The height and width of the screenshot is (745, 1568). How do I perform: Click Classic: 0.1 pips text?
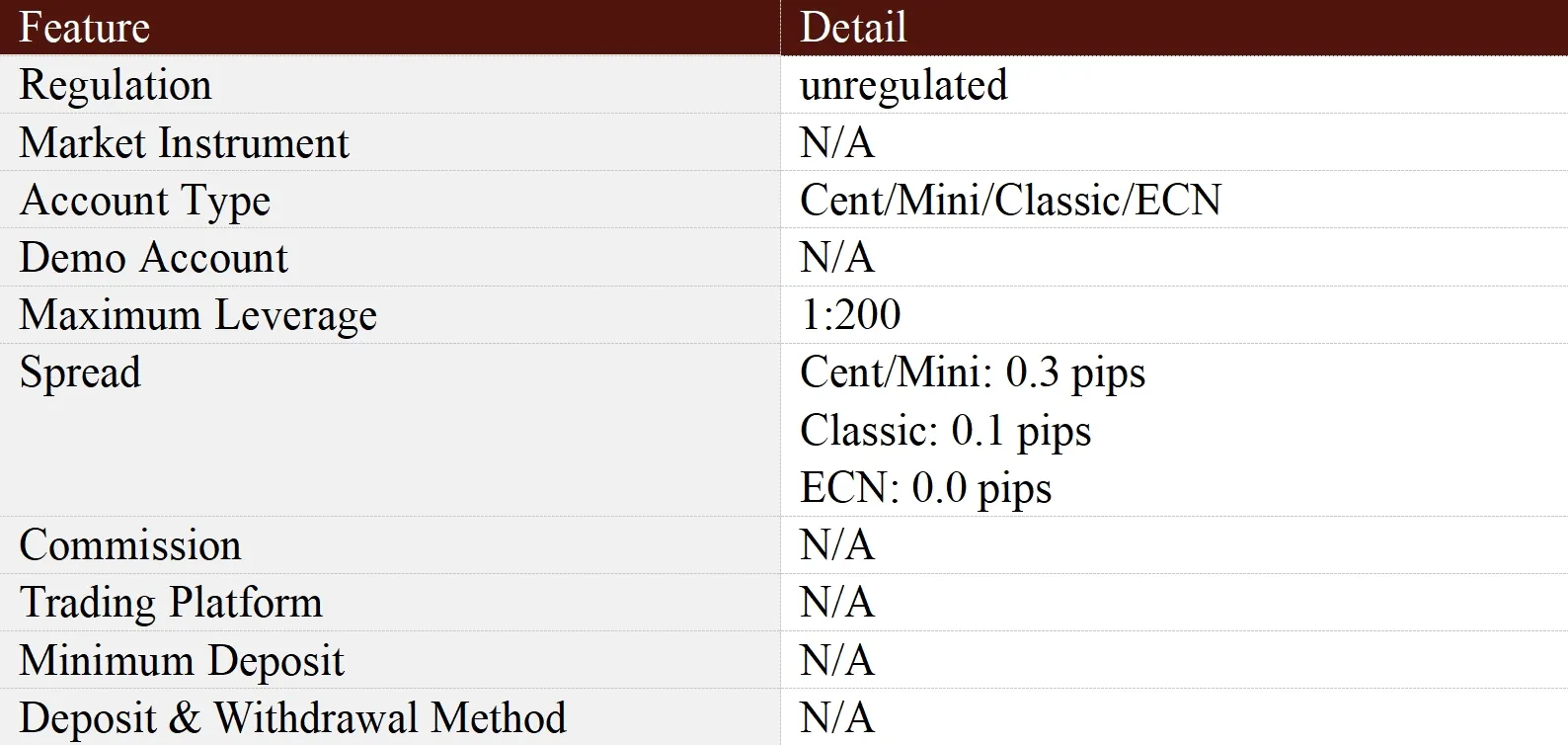pyautogui.click(x=946, y=431)
